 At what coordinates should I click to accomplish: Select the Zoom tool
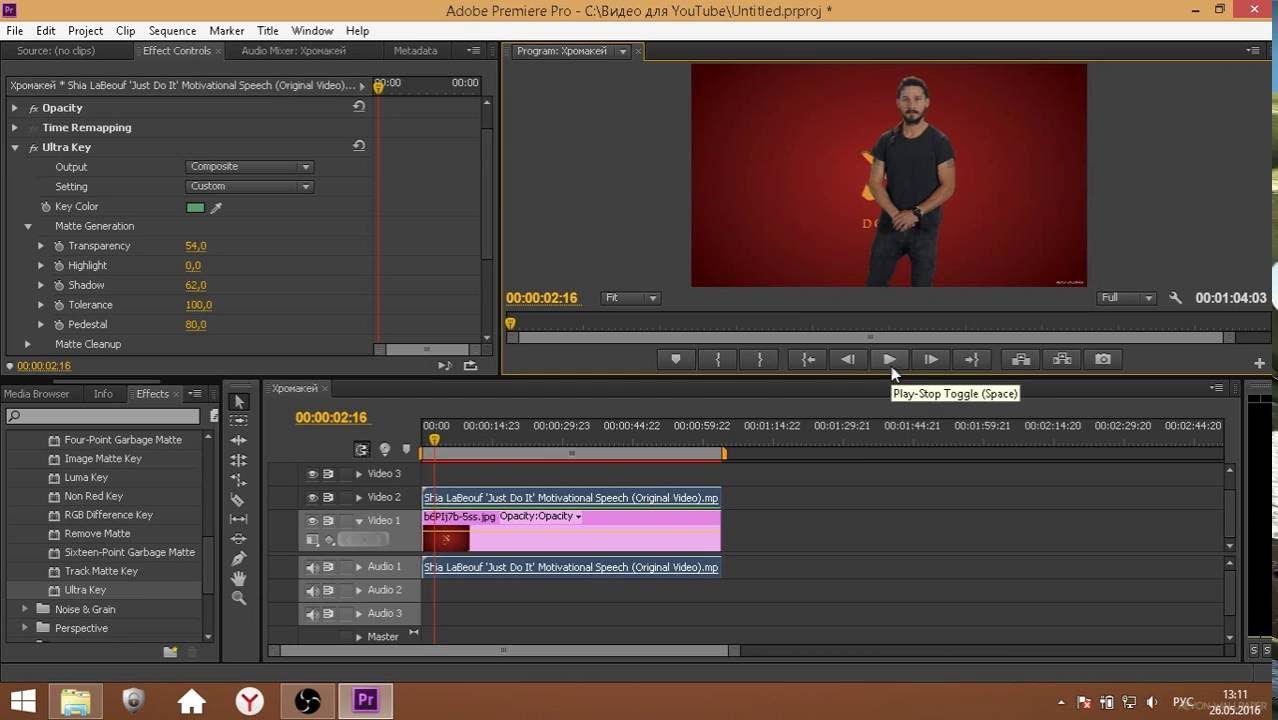(x=238, y=598)
